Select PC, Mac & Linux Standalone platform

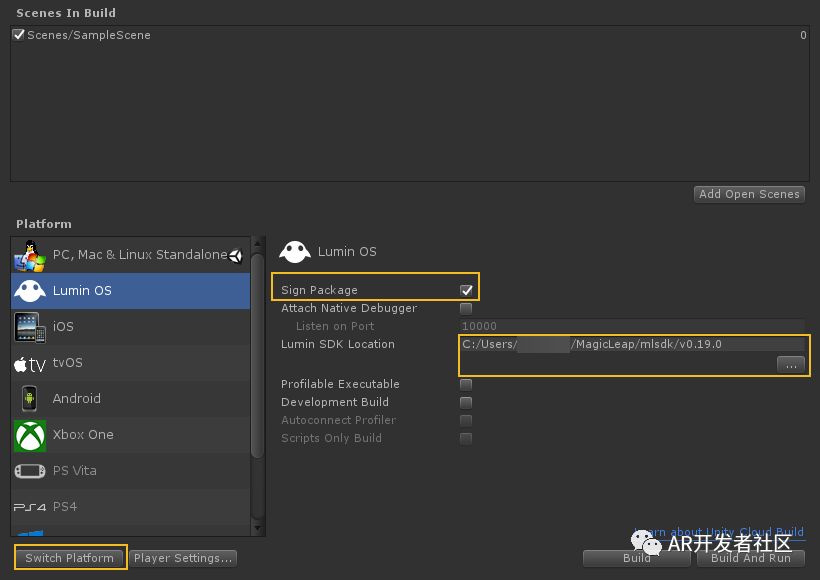point(131,255)
